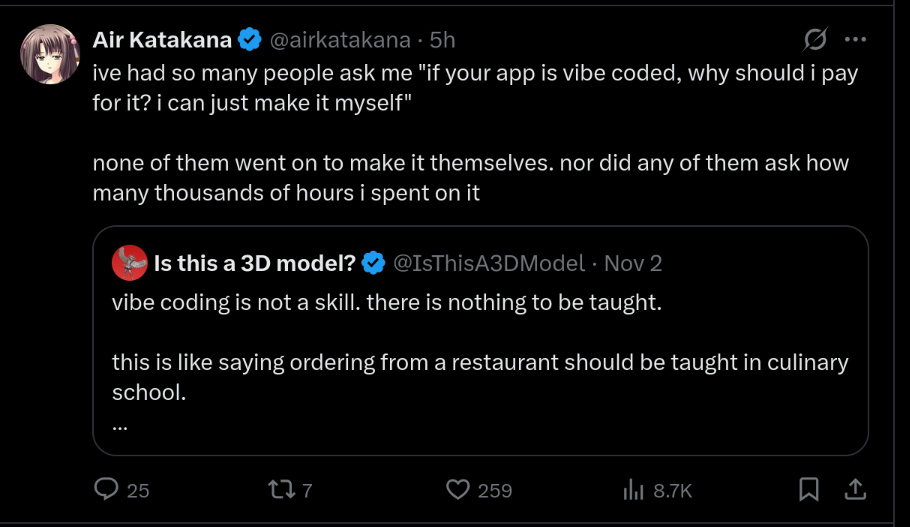Image resolution: width=910 pixels, height=527 pixels.
Task: Click the "Is this a 3D model?" name
Action: (255, 263)
